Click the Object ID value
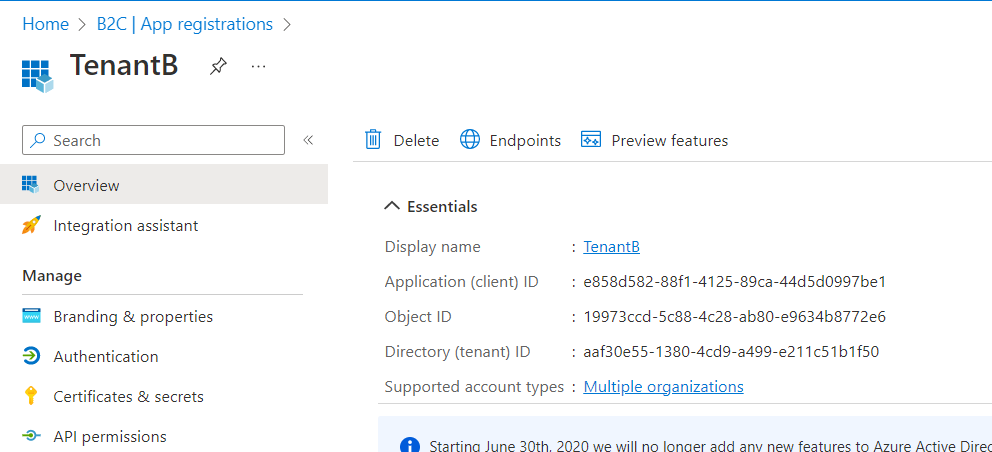The width and height of the screenshot is (992, 452). (735, 317)
